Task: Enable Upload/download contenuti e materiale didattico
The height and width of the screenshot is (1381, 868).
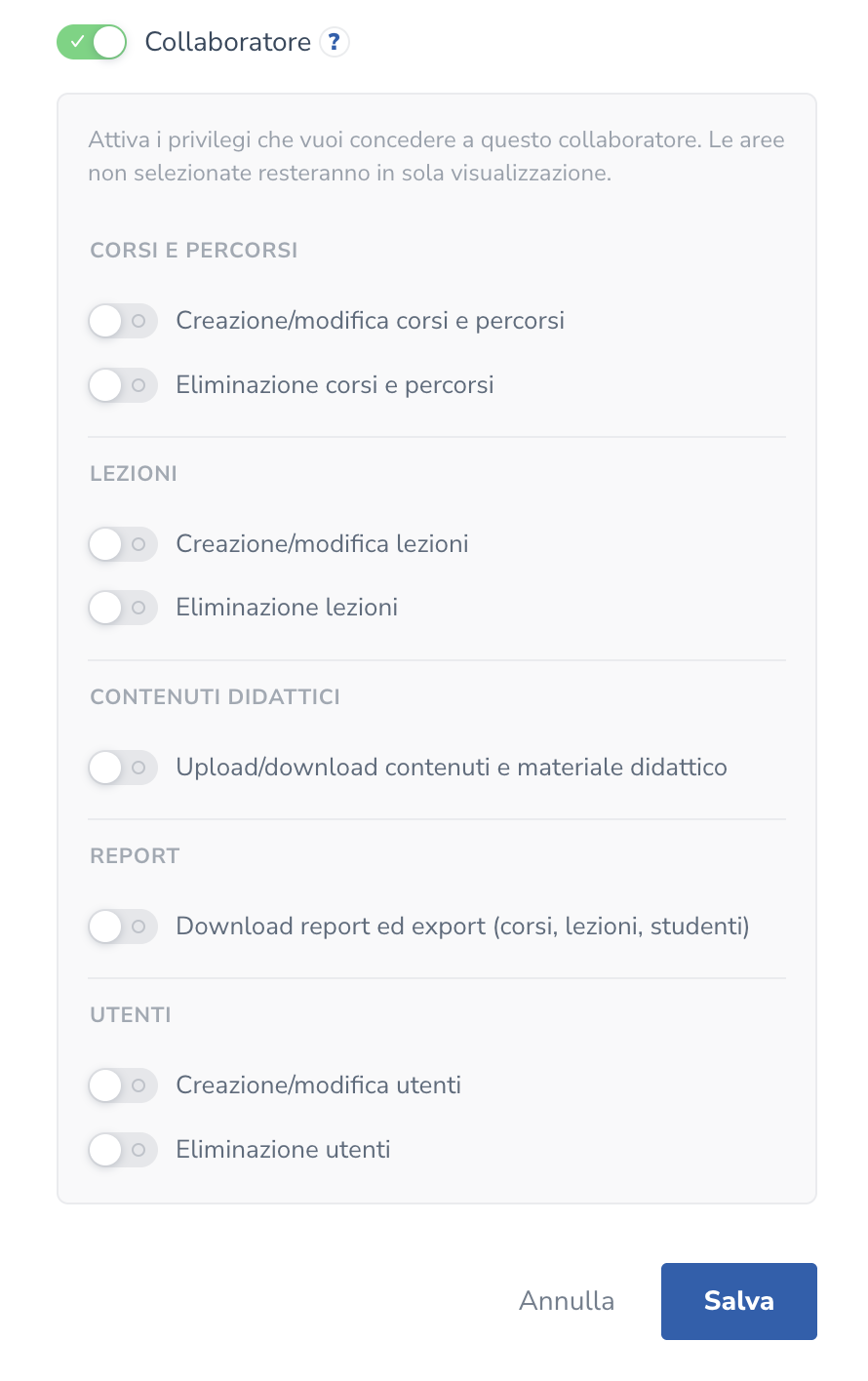Action: (x=123, y=768)
